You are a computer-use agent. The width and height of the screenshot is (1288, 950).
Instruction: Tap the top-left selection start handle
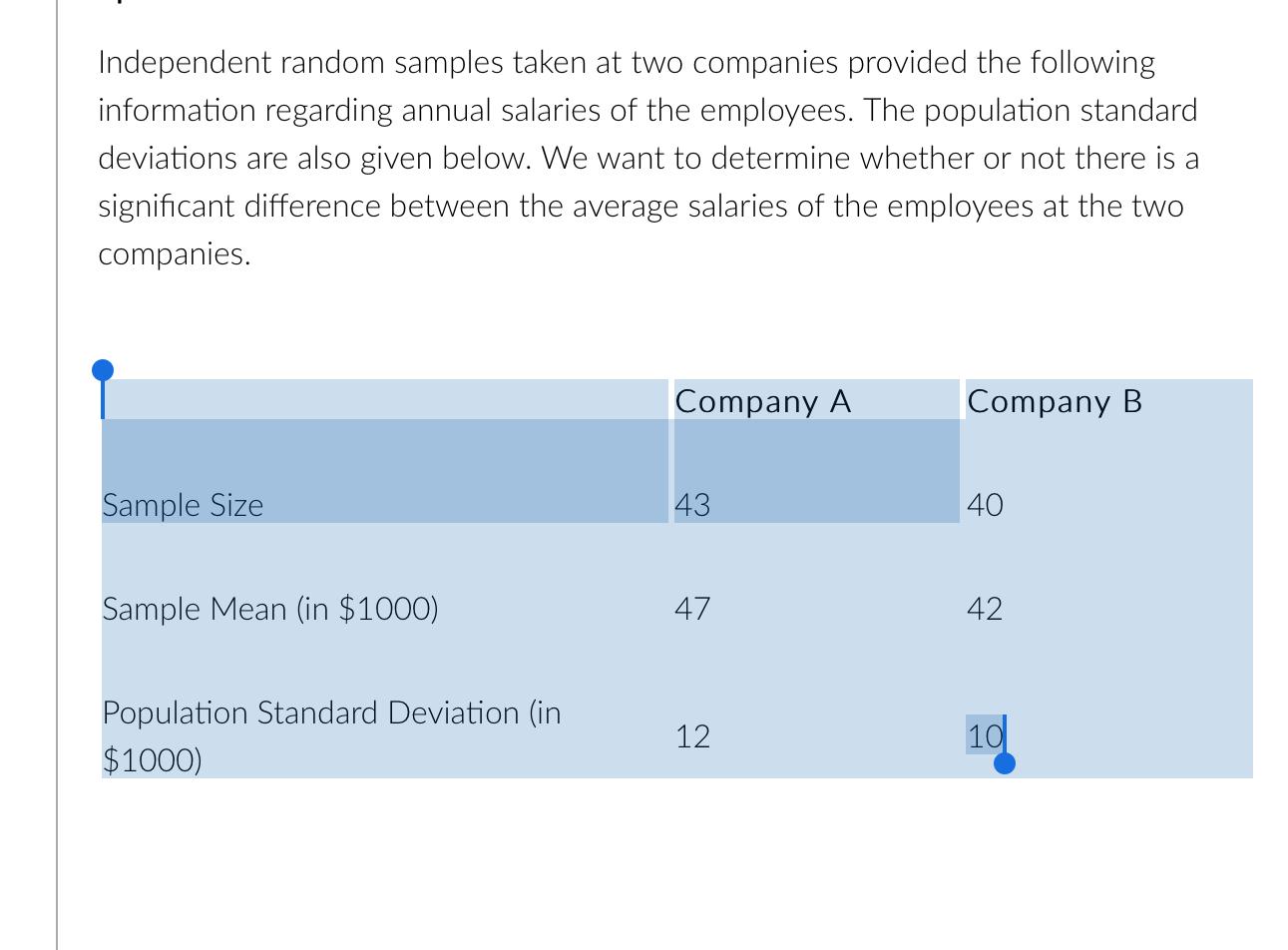click(102, 371)
